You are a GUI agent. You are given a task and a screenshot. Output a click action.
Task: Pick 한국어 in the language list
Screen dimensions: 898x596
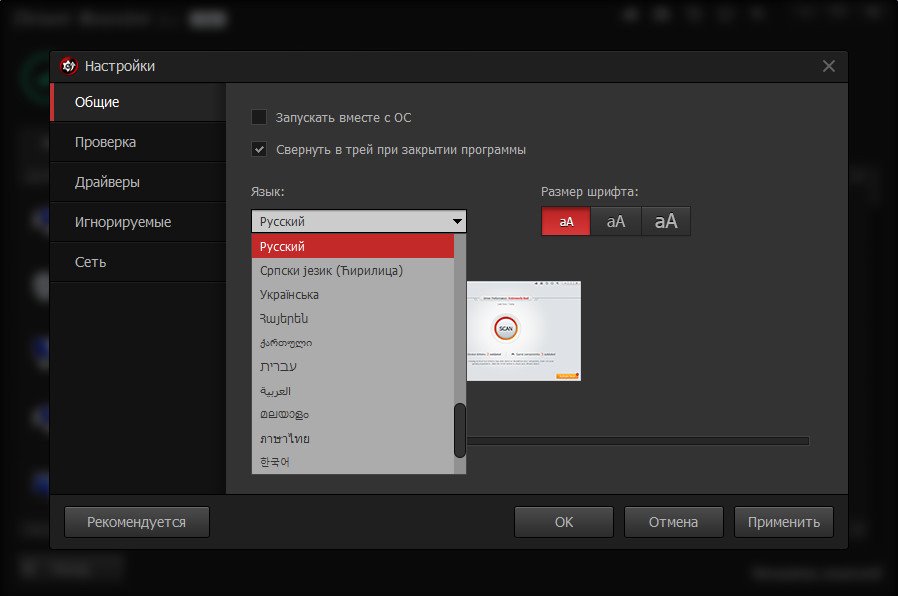274,462
